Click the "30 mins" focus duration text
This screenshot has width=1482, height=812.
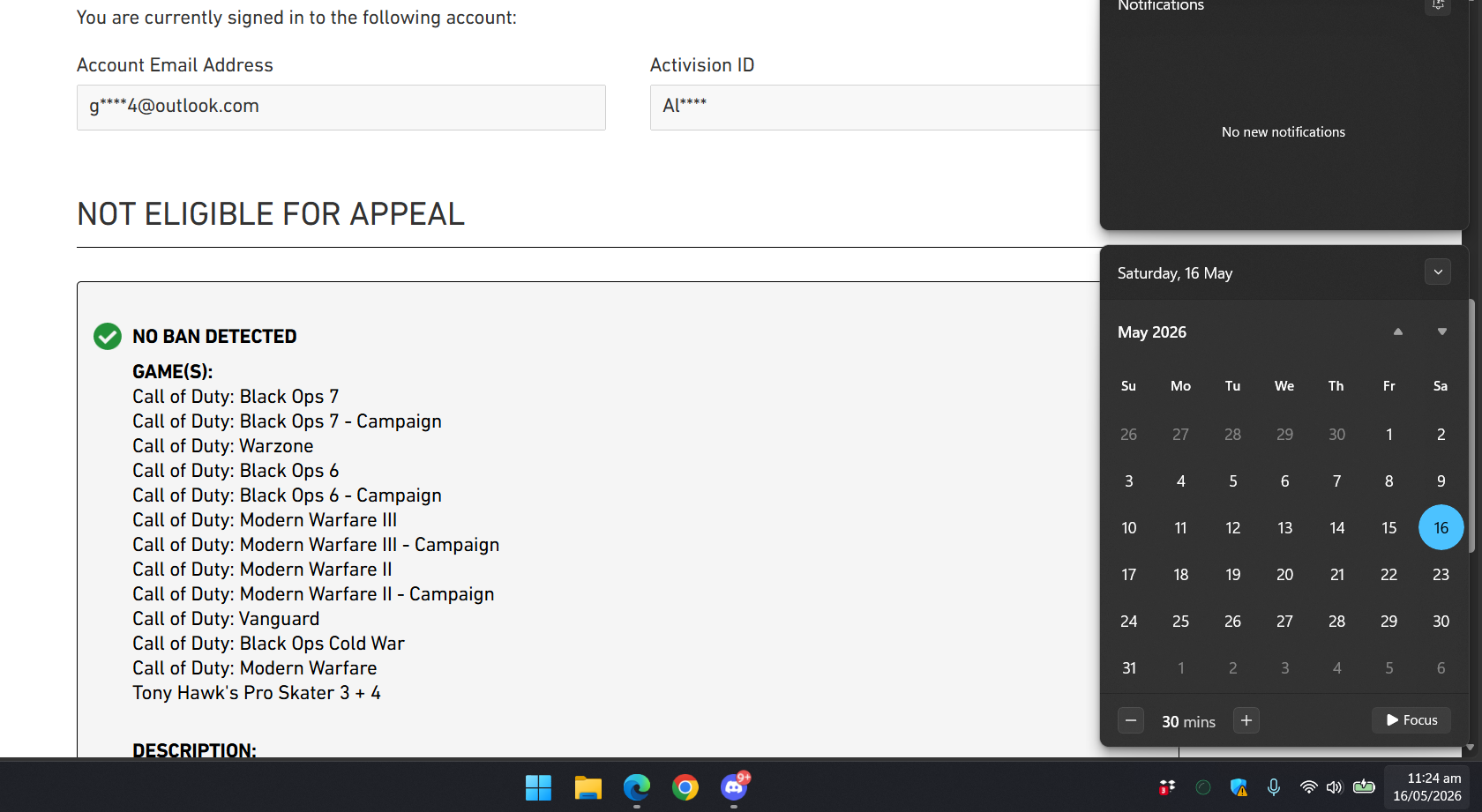point(1188,721)
